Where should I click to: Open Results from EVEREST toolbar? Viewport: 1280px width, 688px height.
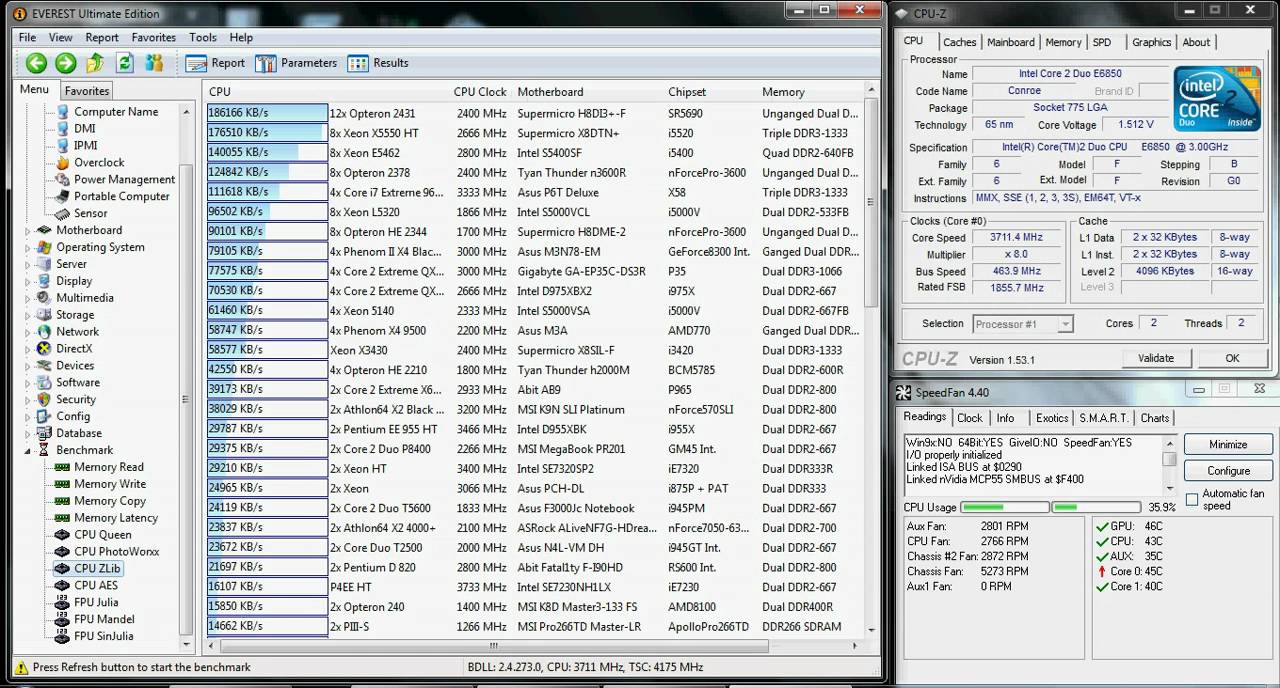pos(378,63)
